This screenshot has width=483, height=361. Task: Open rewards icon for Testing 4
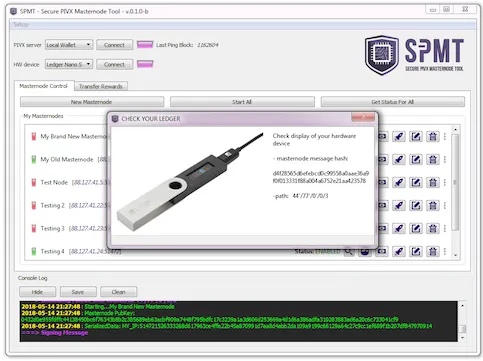click(382, 251)
